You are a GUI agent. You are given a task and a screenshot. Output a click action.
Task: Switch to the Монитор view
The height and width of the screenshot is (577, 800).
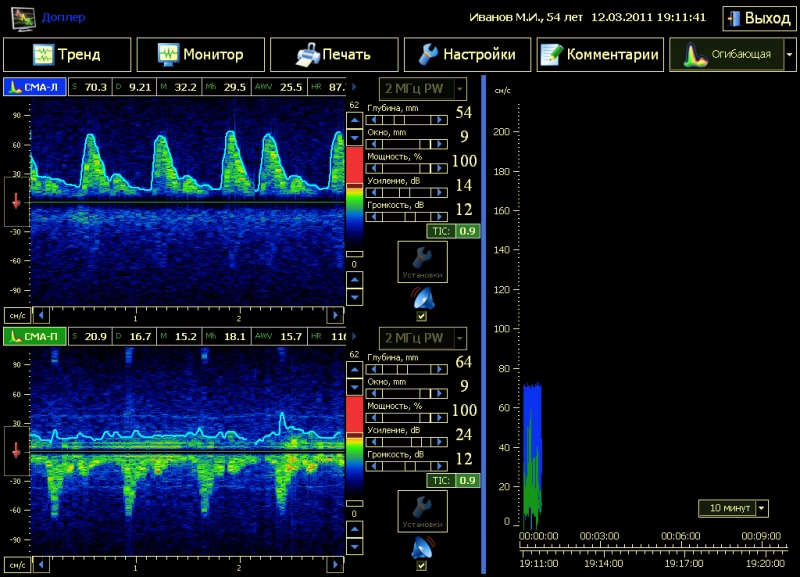coord(199,55)
